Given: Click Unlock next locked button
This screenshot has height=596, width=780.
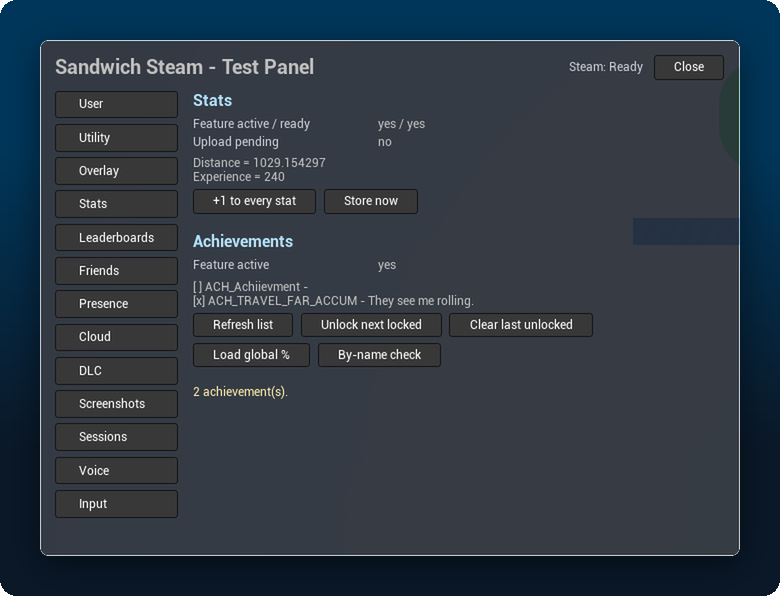Looking at the screenshot, I should pyautogui.click(x=371, y=325).
